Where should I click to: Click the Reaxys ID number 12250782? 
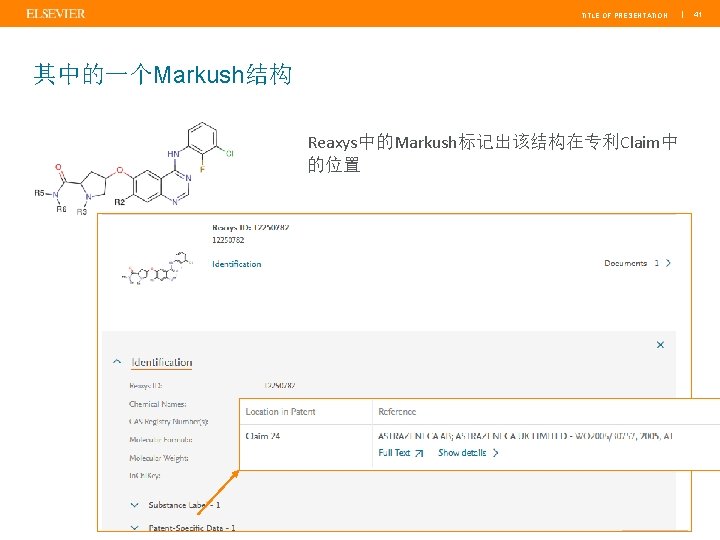[x=228, y=240]
